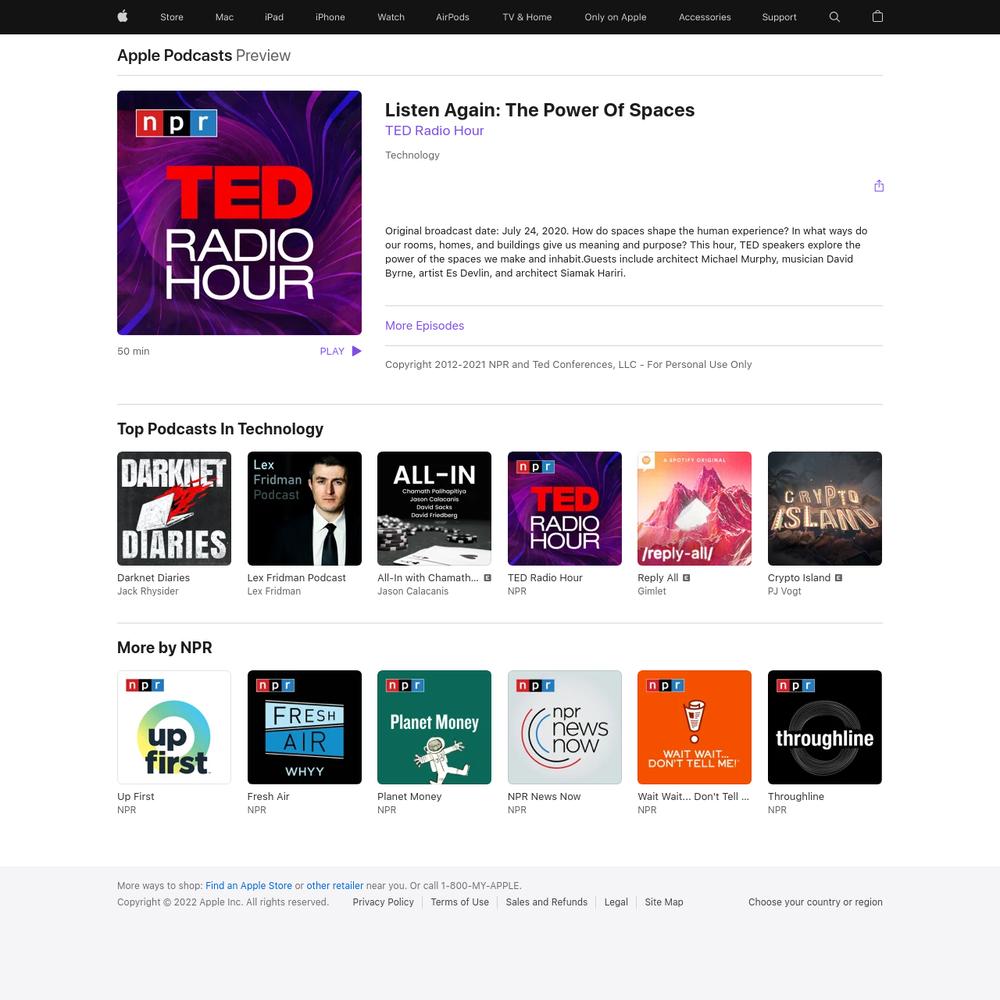Click the All-In with Chamath title text
The width and height of the screenshot is (1000, 1000).
tap(428, 578)
